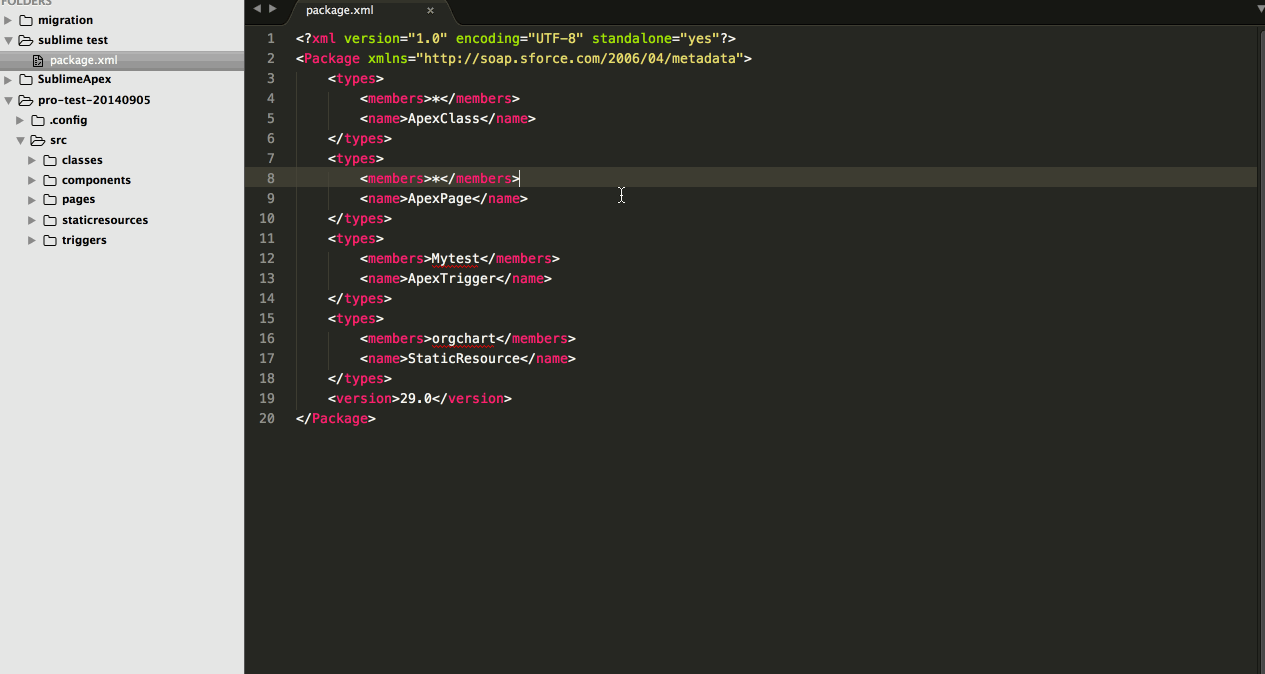Select the migration folder label

(65, 20)
